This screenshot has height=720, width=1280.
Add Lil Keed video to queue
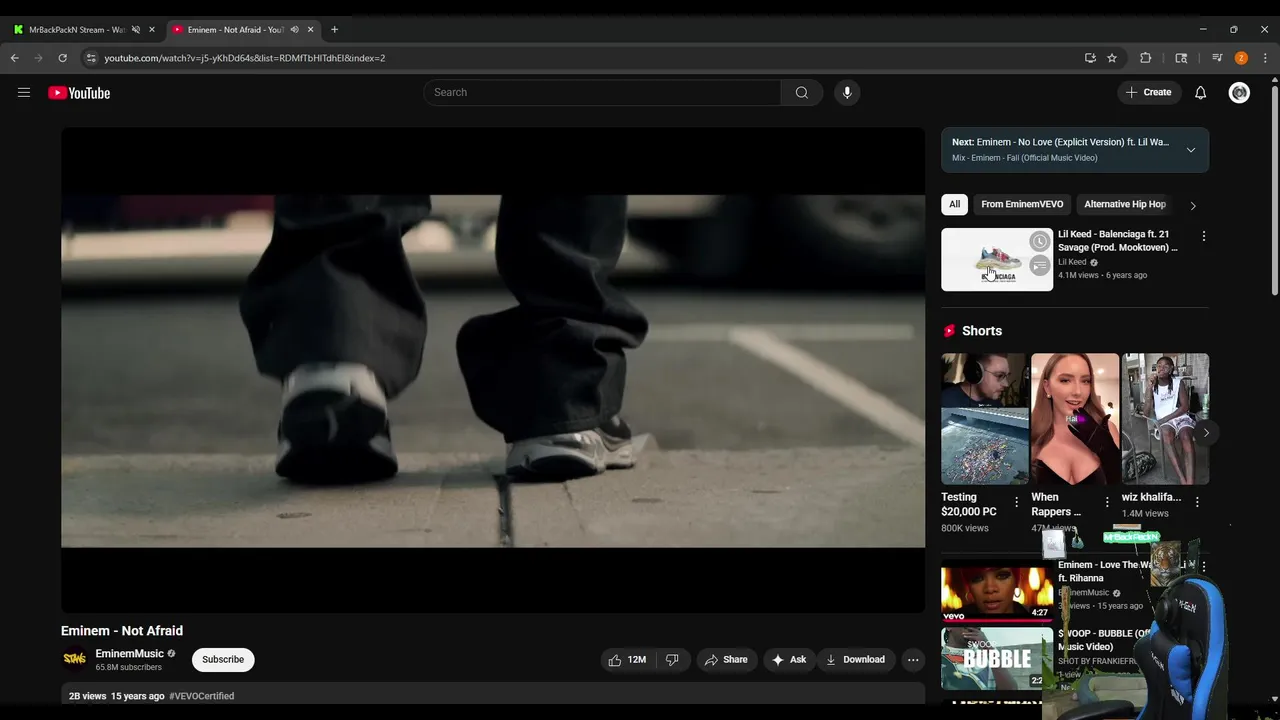tap(1040, 266)
